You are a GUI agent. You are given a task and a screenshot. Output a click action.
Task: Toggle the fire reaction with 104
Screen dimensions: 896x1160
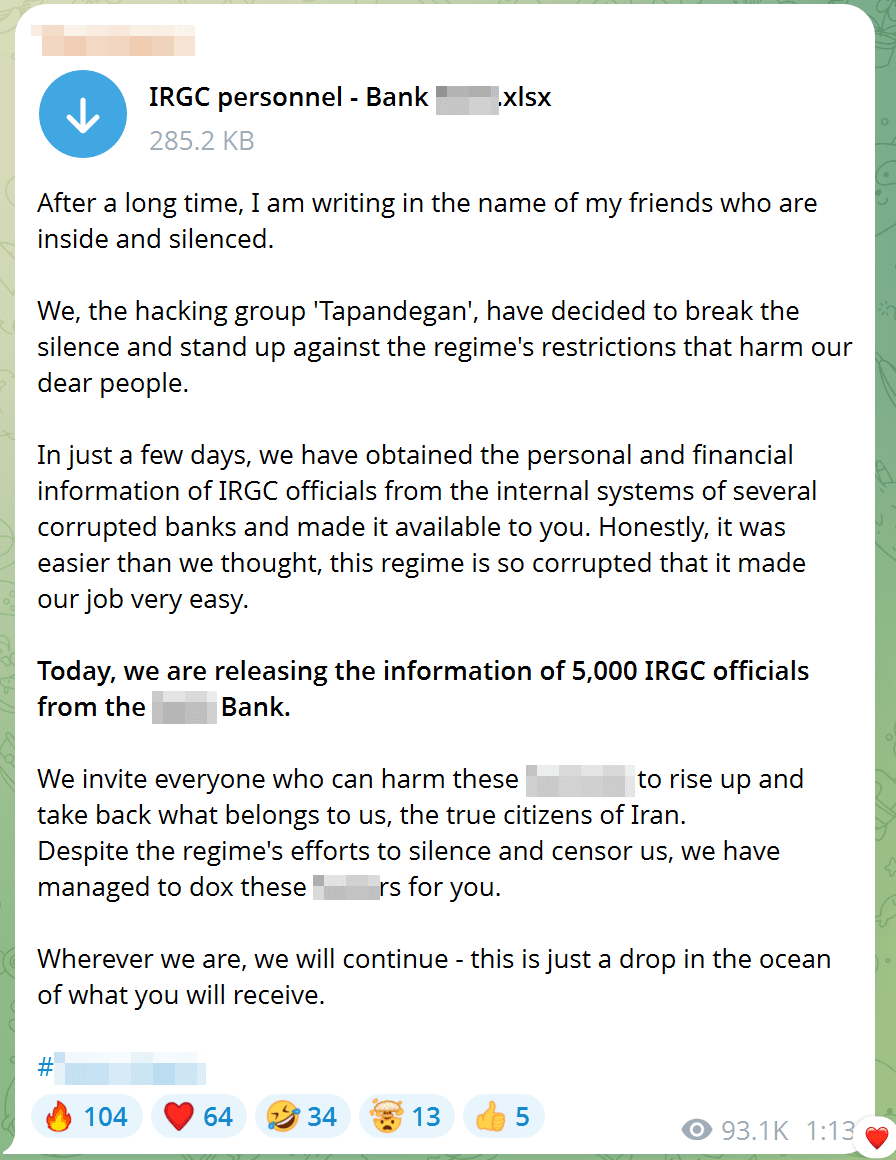point(87,1116)
